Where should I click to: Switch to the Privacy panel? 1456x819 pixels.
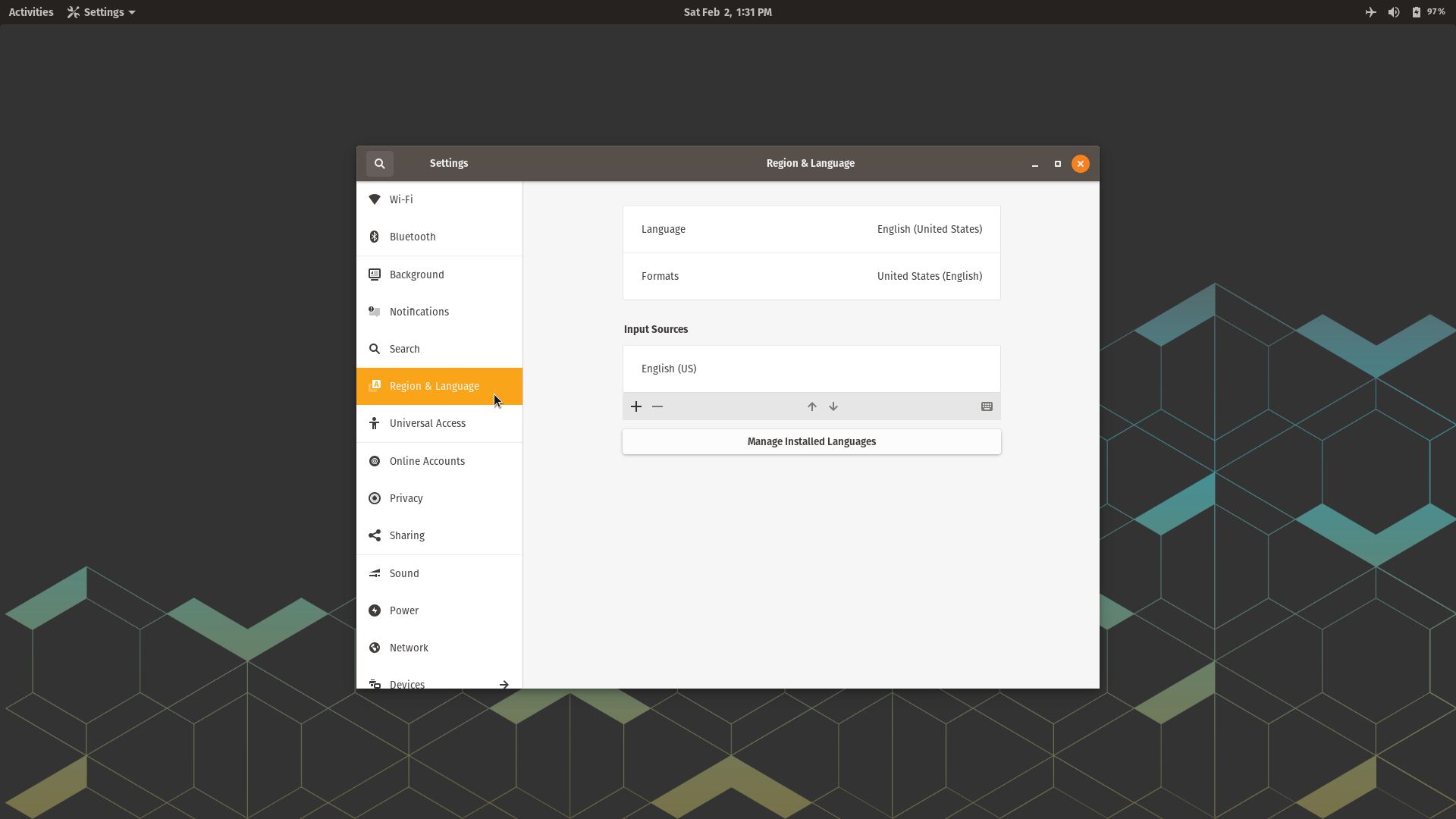pos(439,498)
